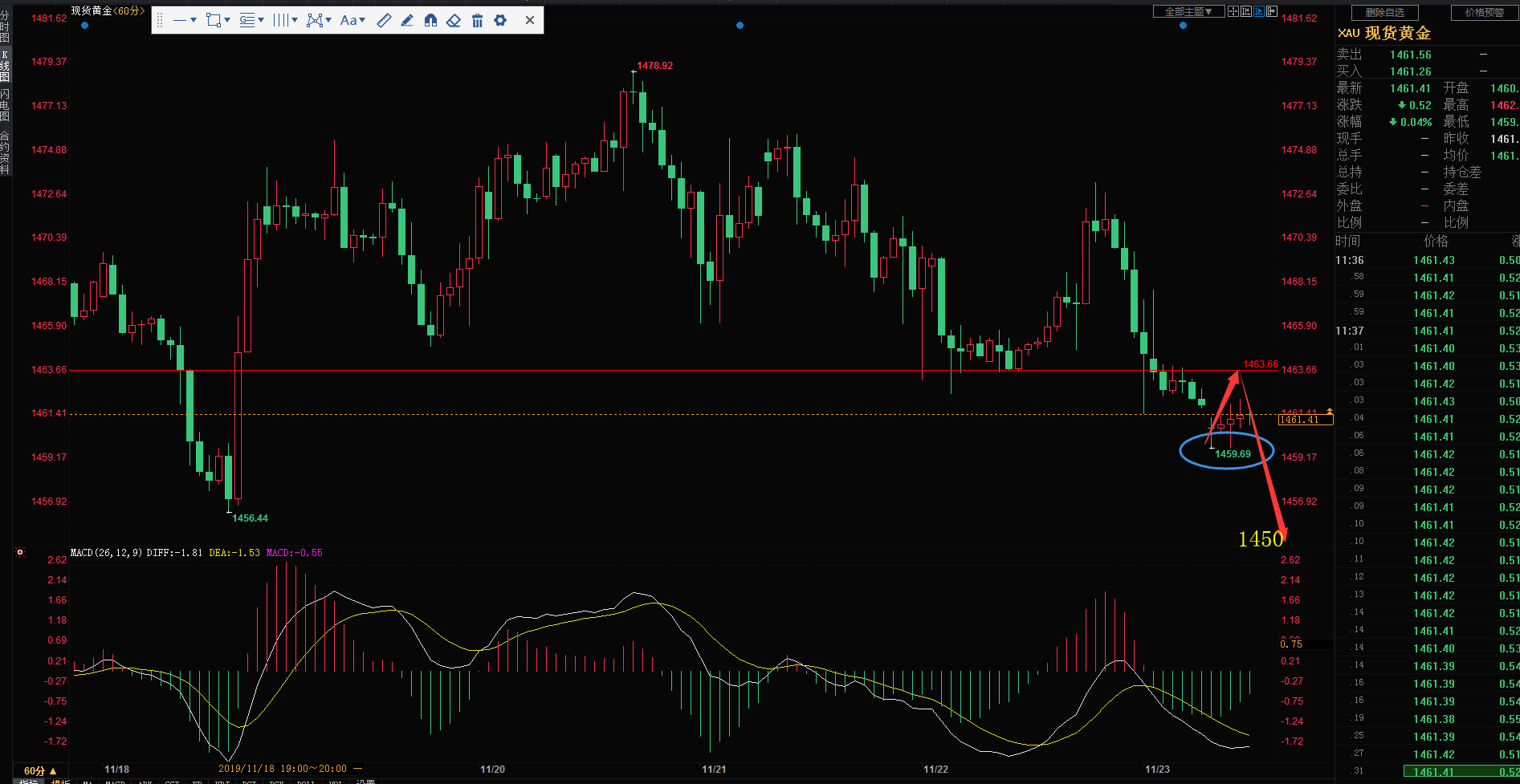Click the trash can delete-drawings icon
This screenshot has width=1520, height=784.
pyautogui.click(x=477, y=20)
